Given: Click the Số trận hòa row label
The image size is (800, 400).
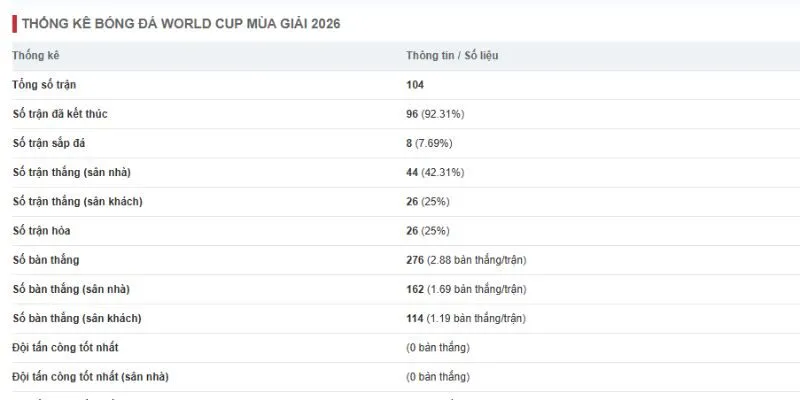Looking at the screenshot, I should tap(41, 231).
